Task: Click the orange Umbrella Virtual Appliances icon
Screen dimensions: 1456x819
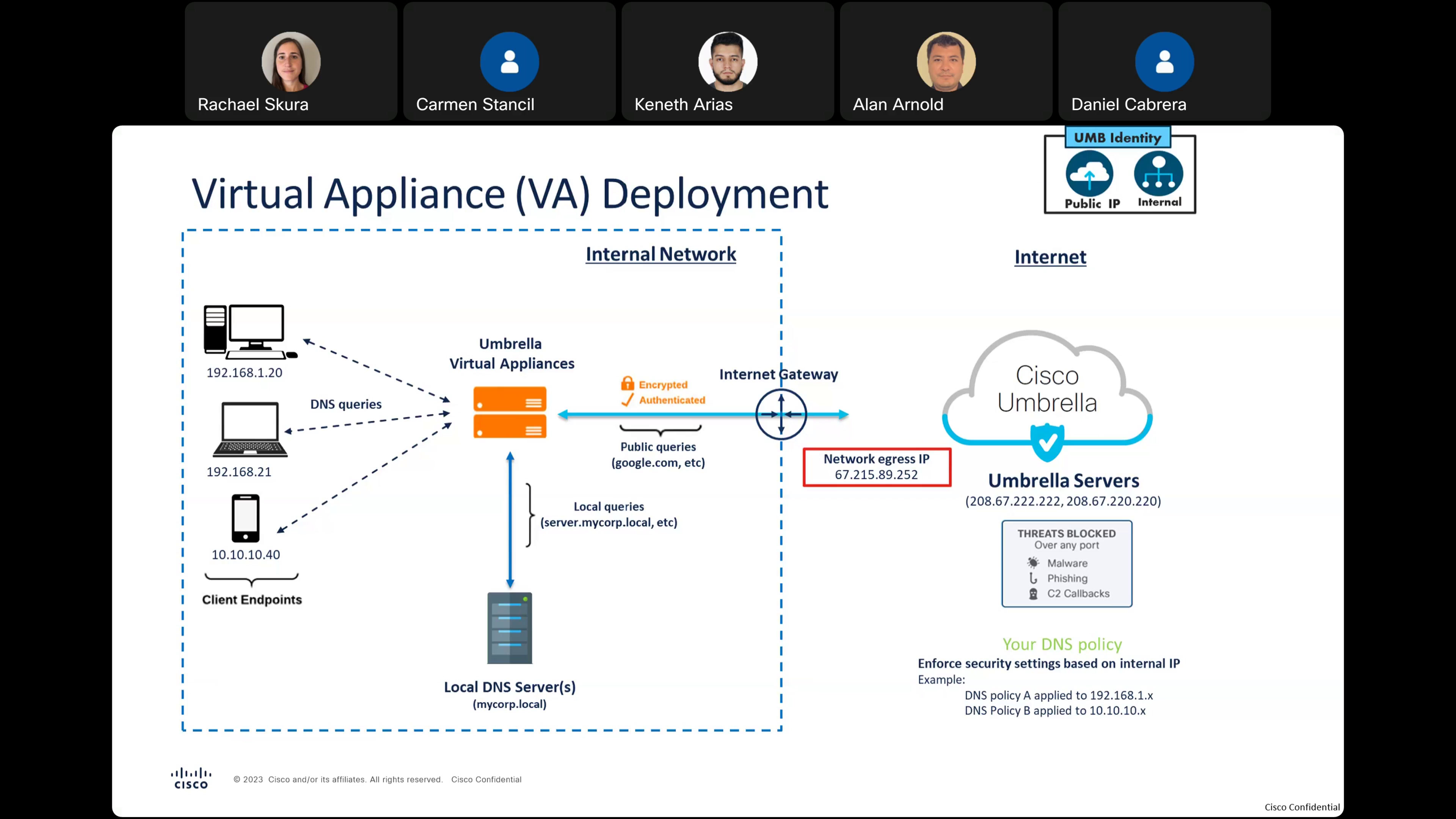Action: tap(510, 412)
